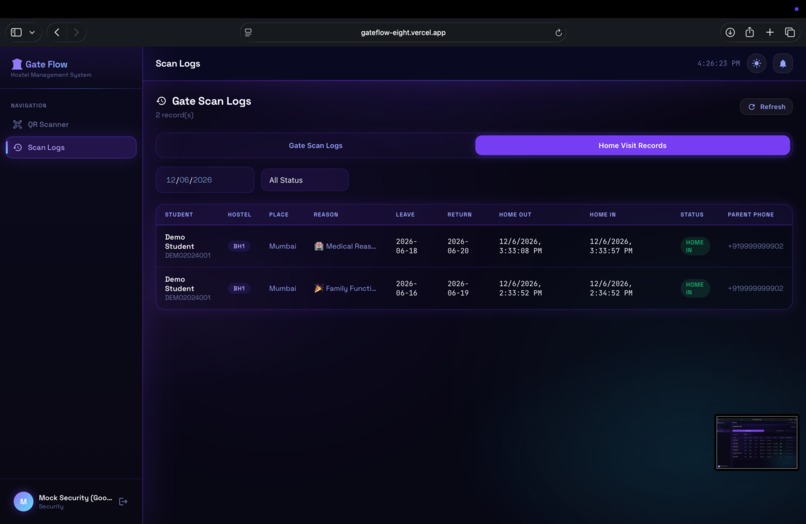Reload the page via address bar icon
Viewport: 806px width, 524px height.
(x=558, y=33)
